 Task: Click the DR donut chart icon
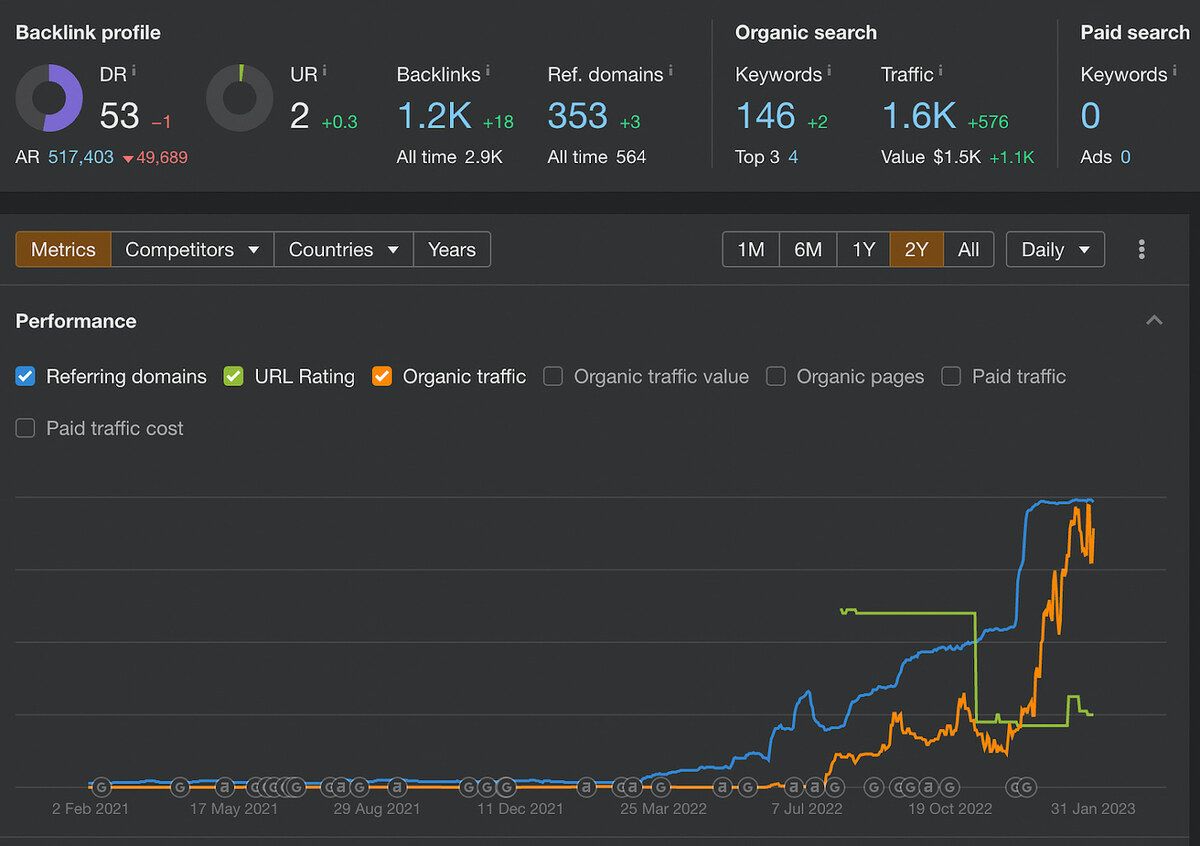click(49, 98)
